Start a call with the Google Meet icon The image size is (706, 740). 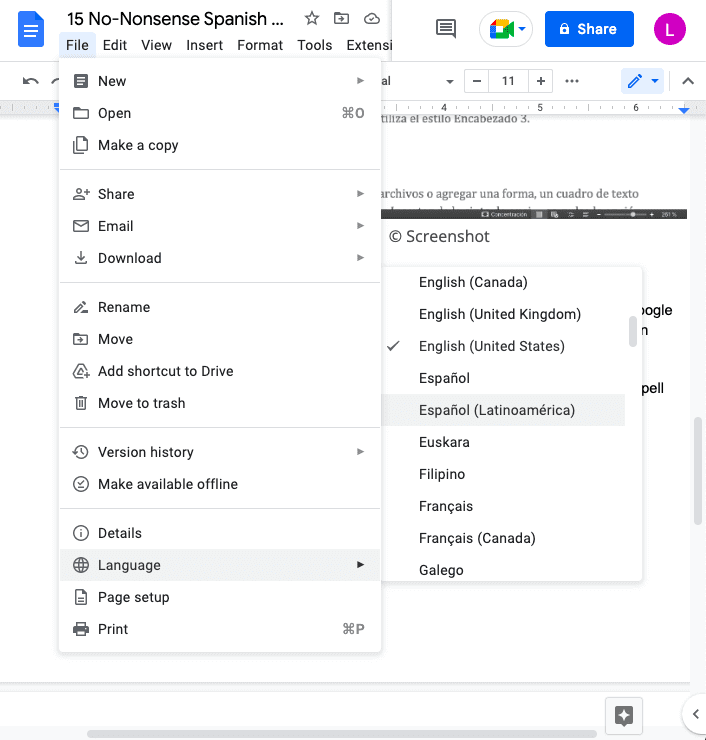click(x=506, y=29)
